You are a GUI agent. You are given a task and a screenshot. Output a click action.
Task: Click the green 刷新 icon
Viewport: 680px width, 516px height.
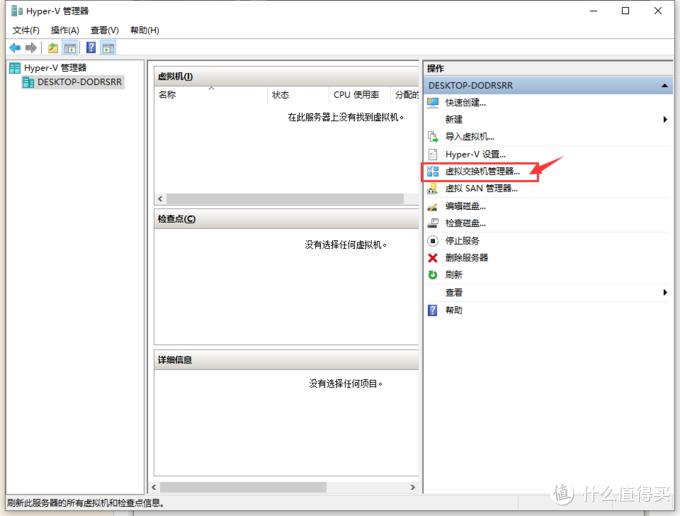click(x=432, y=275)
